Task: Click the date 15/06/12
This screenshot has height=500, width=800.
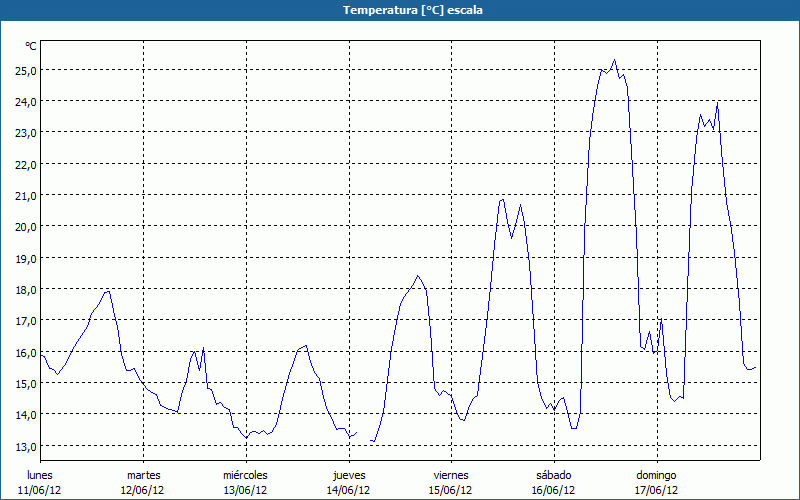Action: (450, 490)
